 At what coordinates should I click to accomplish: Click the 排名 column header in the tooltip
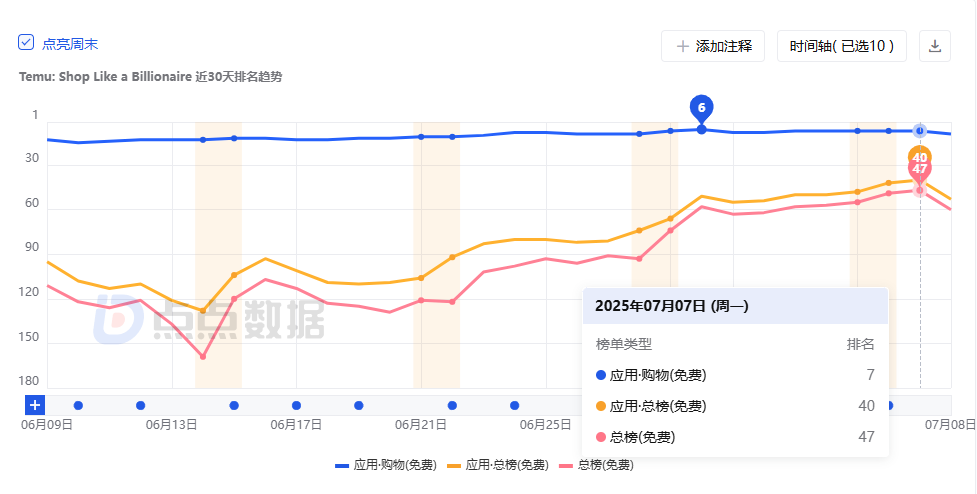[x=860, y=344]
